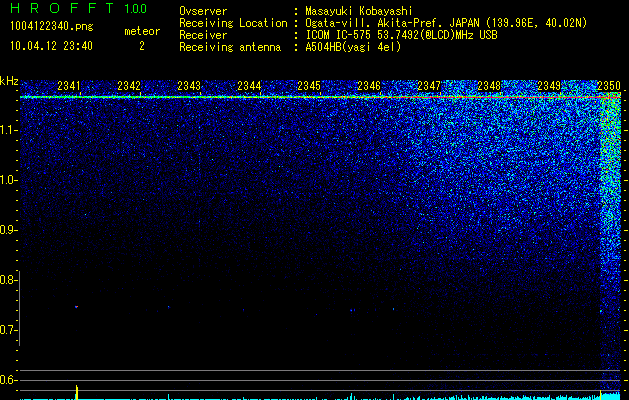Click time axis marker 2342
This screenshot has height=400, width=629.
pyautogui.click(x=129, y=86)
